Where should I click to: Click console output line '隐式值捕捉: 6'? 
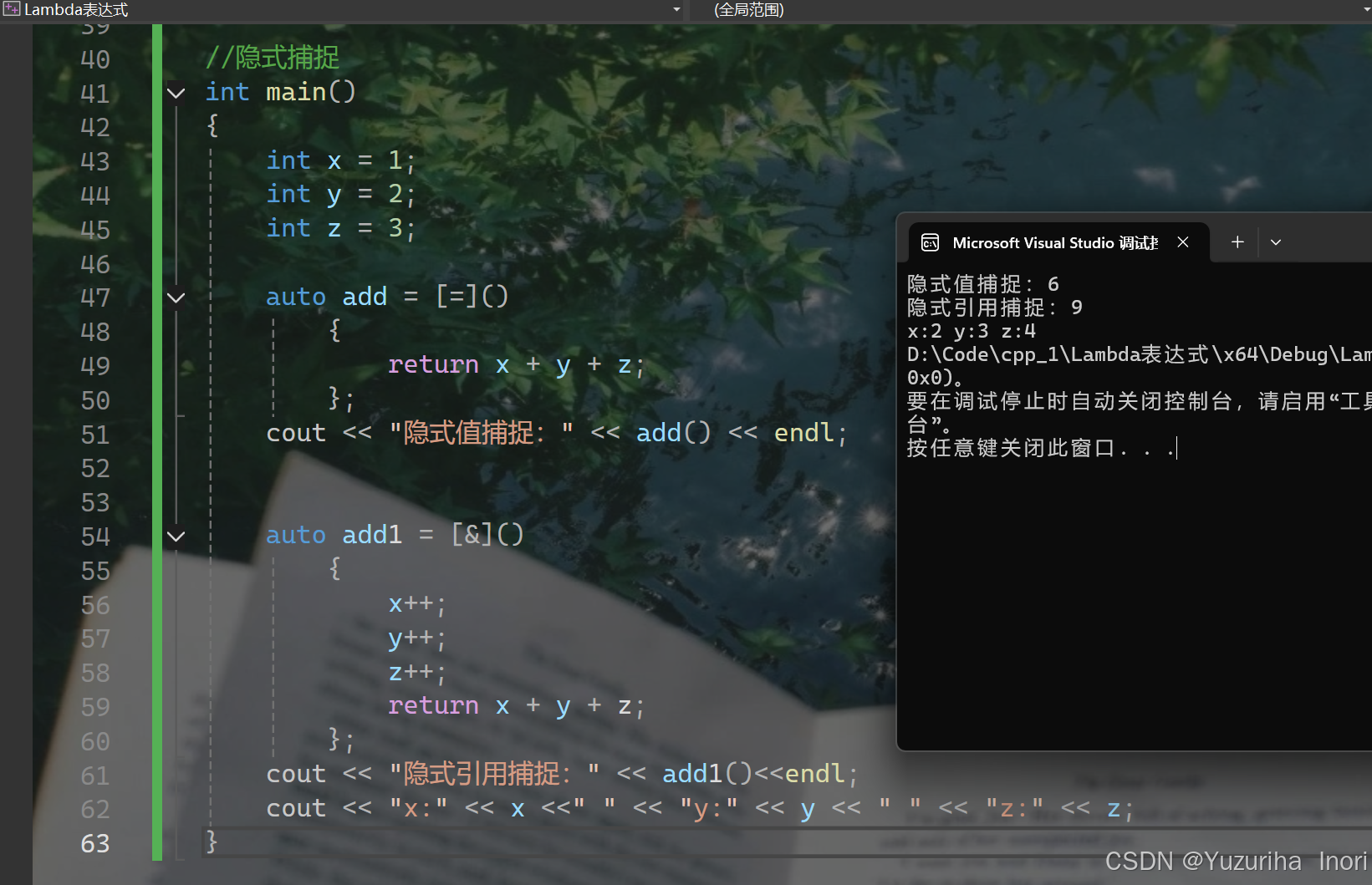[983, 284]
